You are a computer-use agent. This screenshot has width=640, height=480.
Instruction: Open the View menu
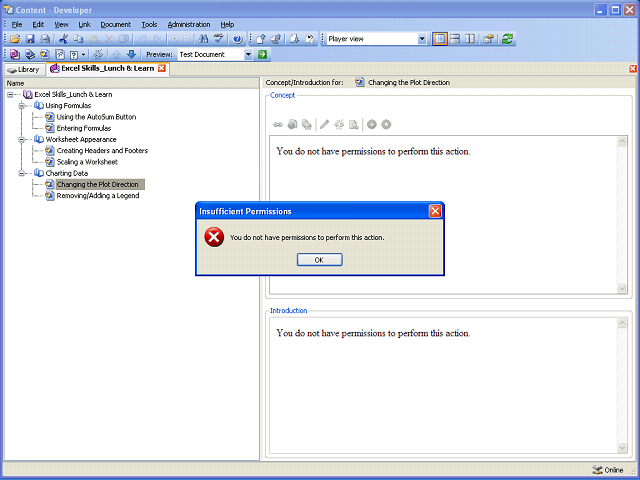point(61,24)
